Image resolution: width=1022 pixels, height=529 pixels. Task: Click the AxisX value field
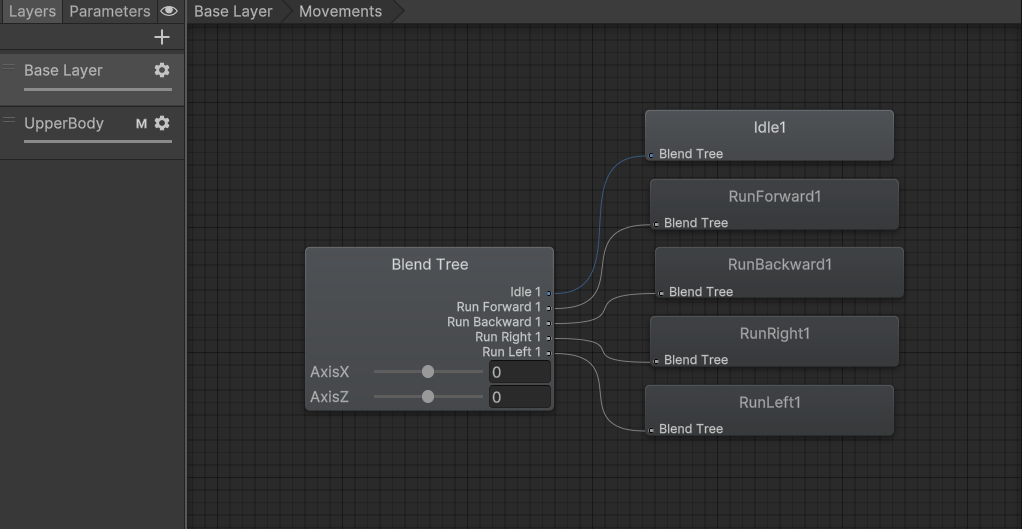tap(520, 372)
